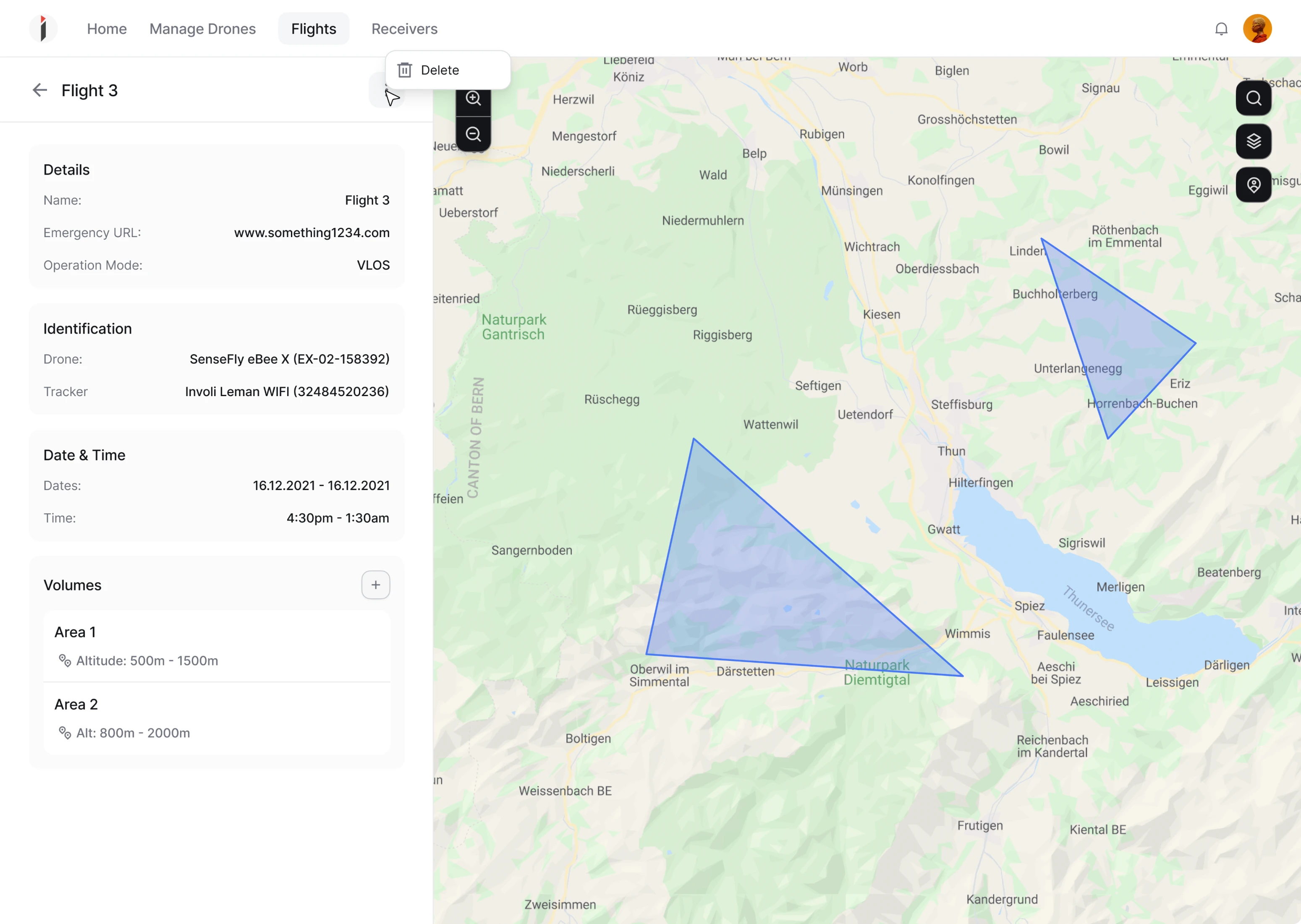The width and height of the screenshot is (1301, 924).
Task: Click the altitude pin icon beside Area 1
Action: [64, 660]
